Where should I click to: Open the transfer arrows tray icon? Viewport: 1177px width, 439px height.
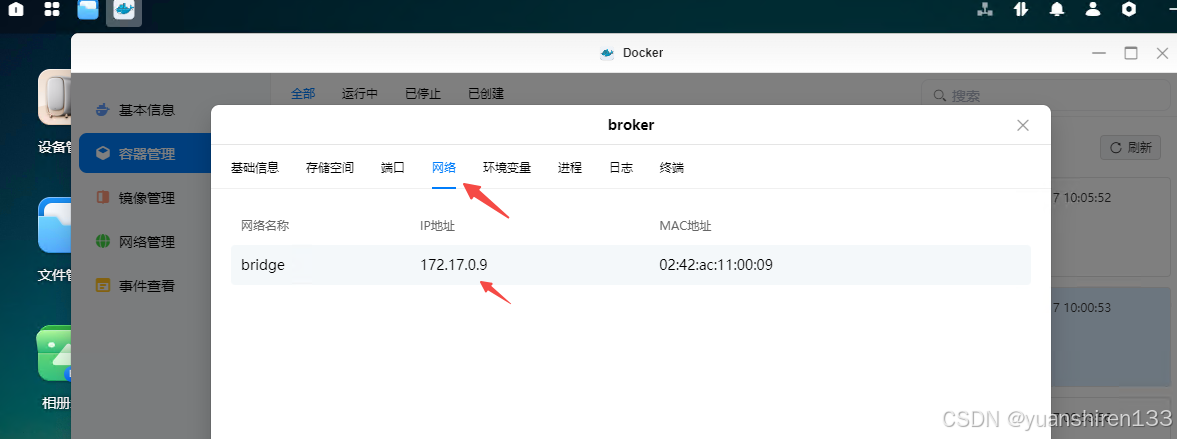click(1020, 9)
